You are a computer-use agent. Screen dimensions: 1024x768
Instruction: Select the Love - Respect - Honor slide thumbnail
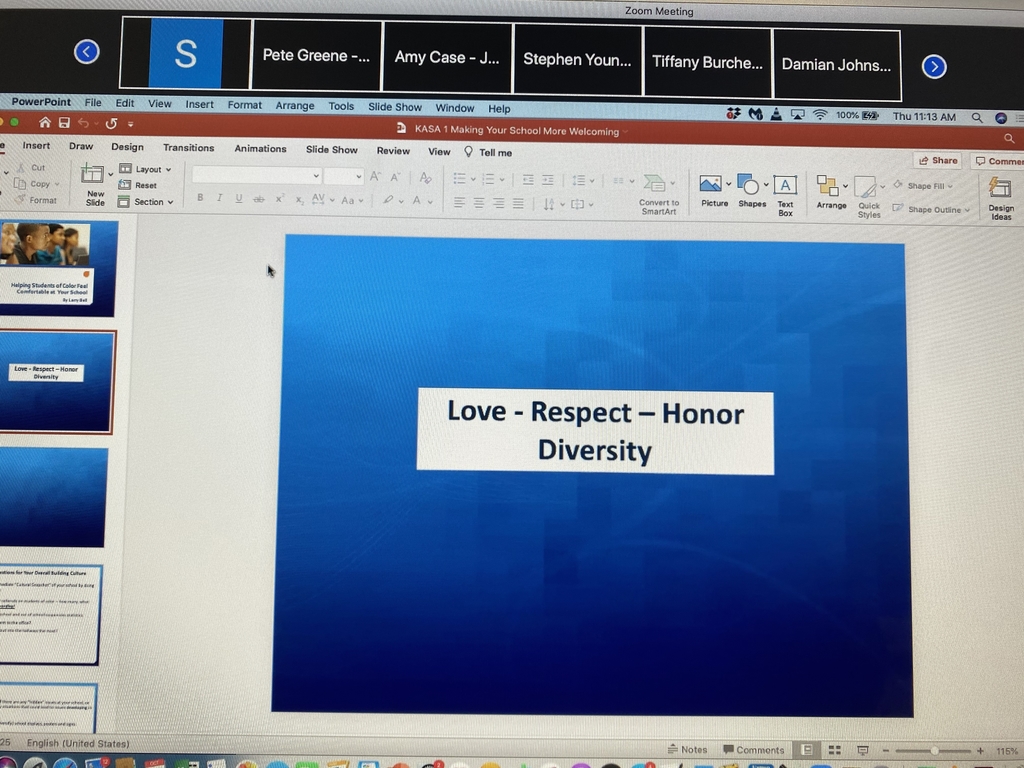click(57, 382)
